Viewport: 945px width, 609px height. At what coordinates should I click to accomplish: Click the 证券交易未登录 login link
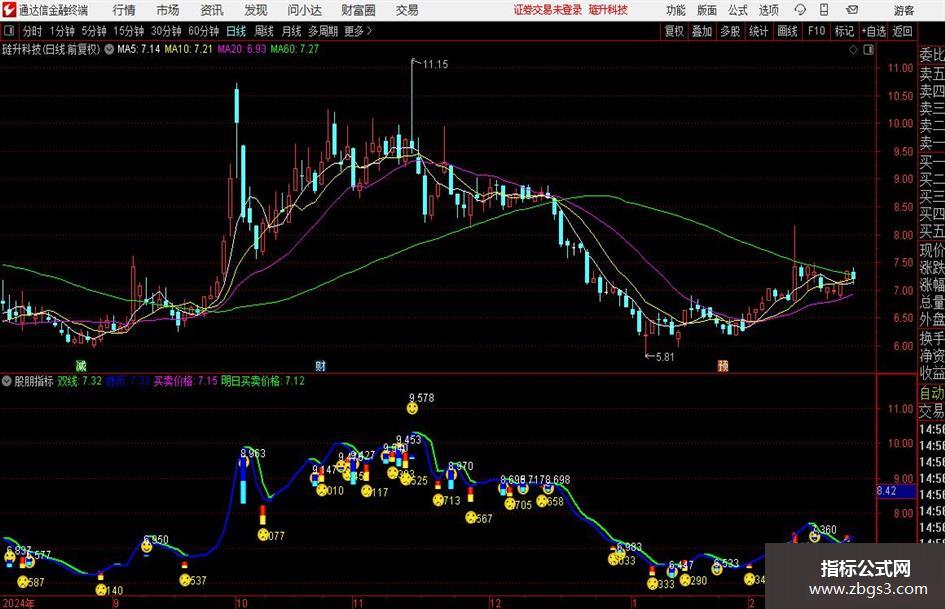pos(548,10)
